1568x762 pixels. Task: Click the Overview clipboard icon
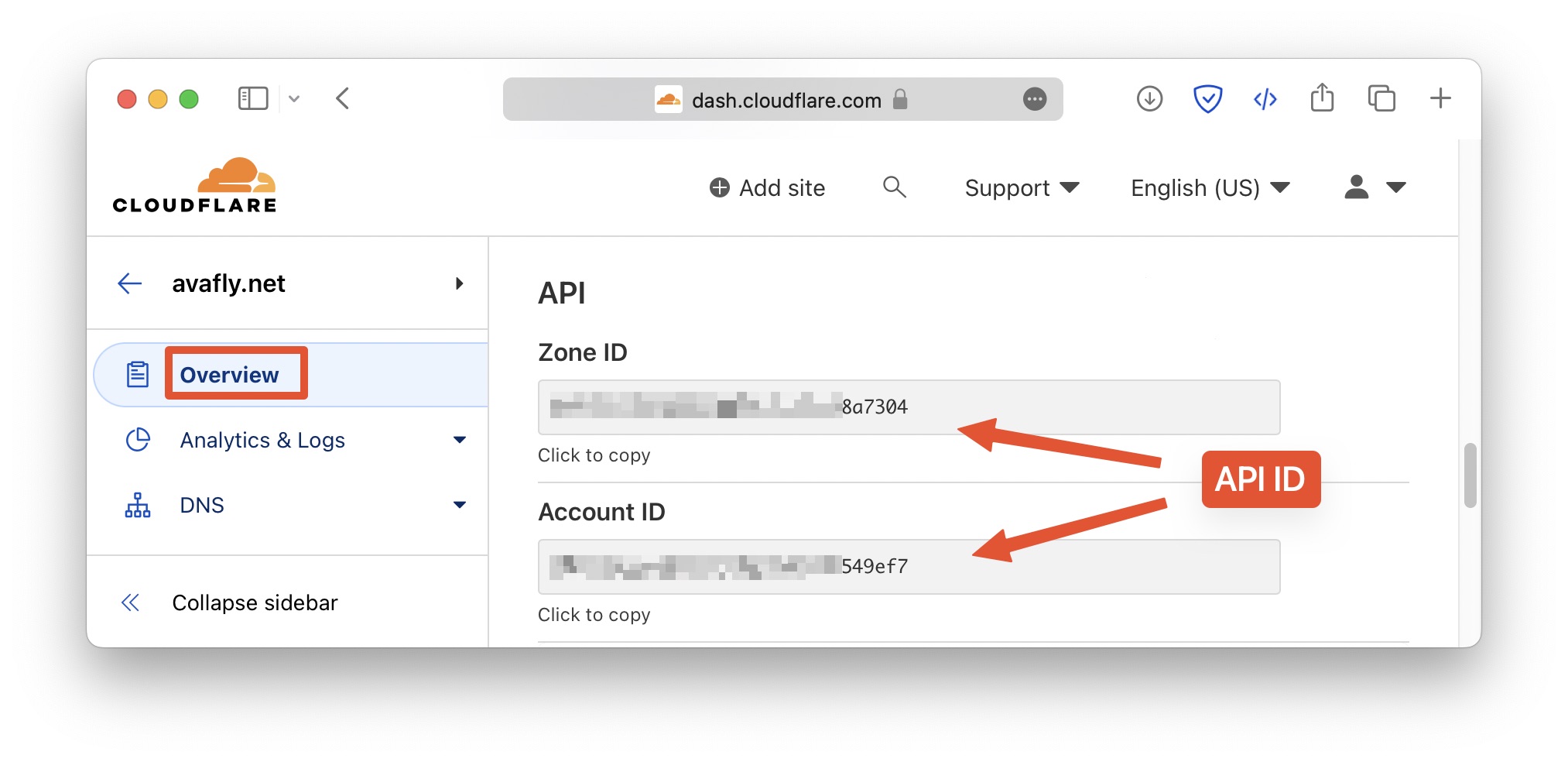(x=138, y=375)
